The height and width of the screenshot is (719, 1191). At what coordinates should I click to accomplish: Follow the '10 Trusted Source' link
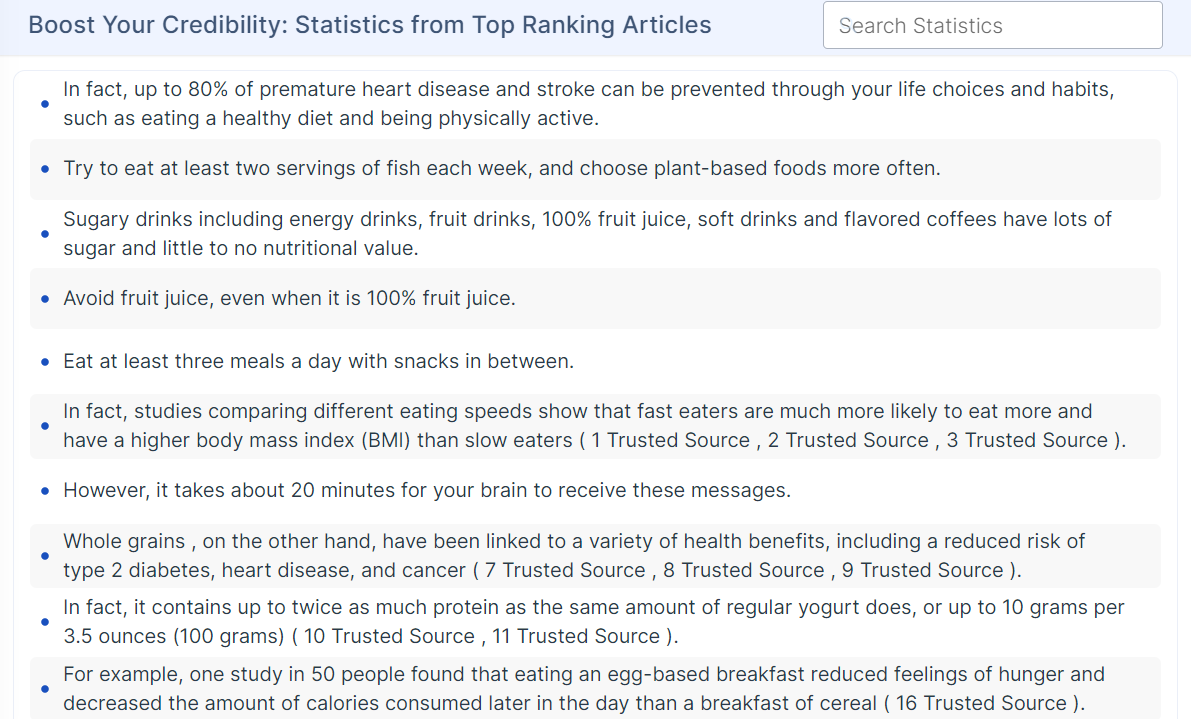click(391, 637)
